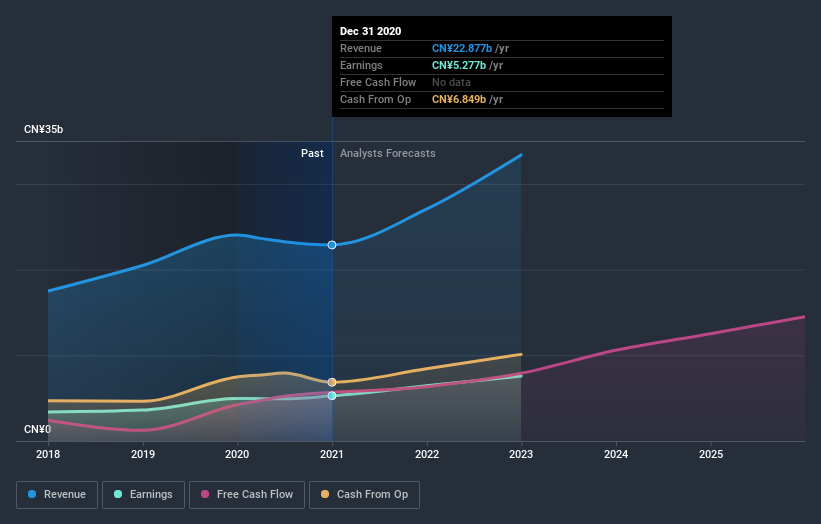Click the 2020 x-axis label
This screenshot has height=524, width=821.
pyautogui.click(x=237, y=454)
